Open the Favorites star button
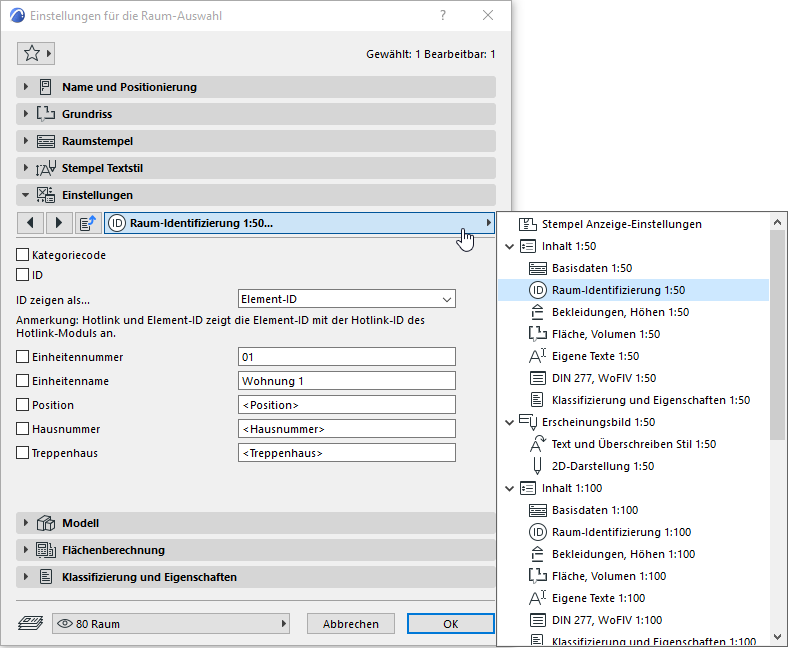Viewport: 788px width, 648px height. (x=36, y=53)
